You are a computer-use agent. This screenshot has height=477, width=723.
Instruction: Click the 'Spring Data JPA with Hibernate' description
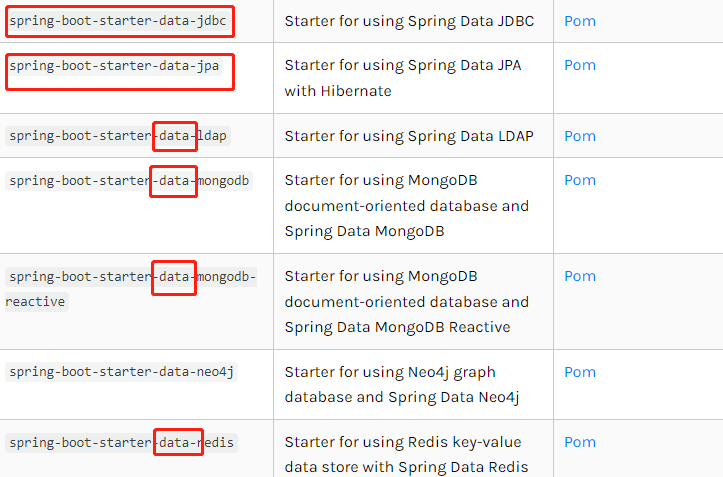point(403,78)
